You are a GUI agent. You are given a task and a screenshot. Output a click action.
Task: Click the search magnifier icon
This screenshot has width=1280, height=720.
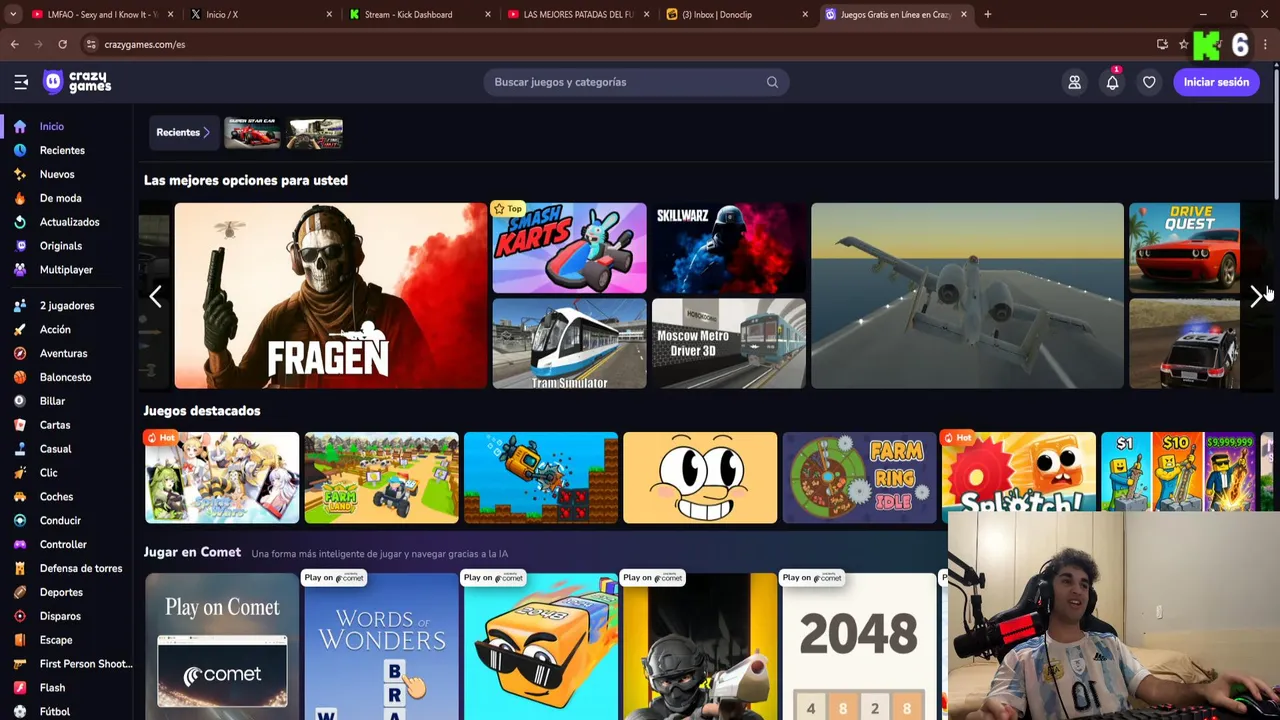[x=772, y=82]
